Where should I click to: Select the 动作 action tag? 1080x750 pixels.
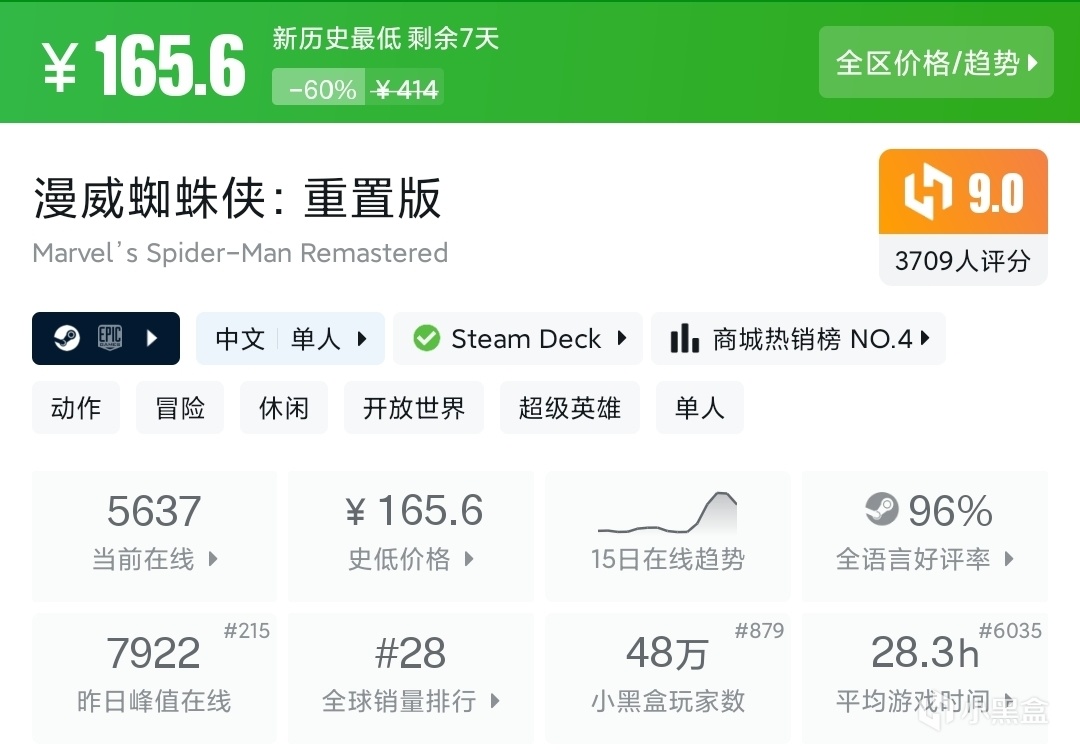point(76,408)
